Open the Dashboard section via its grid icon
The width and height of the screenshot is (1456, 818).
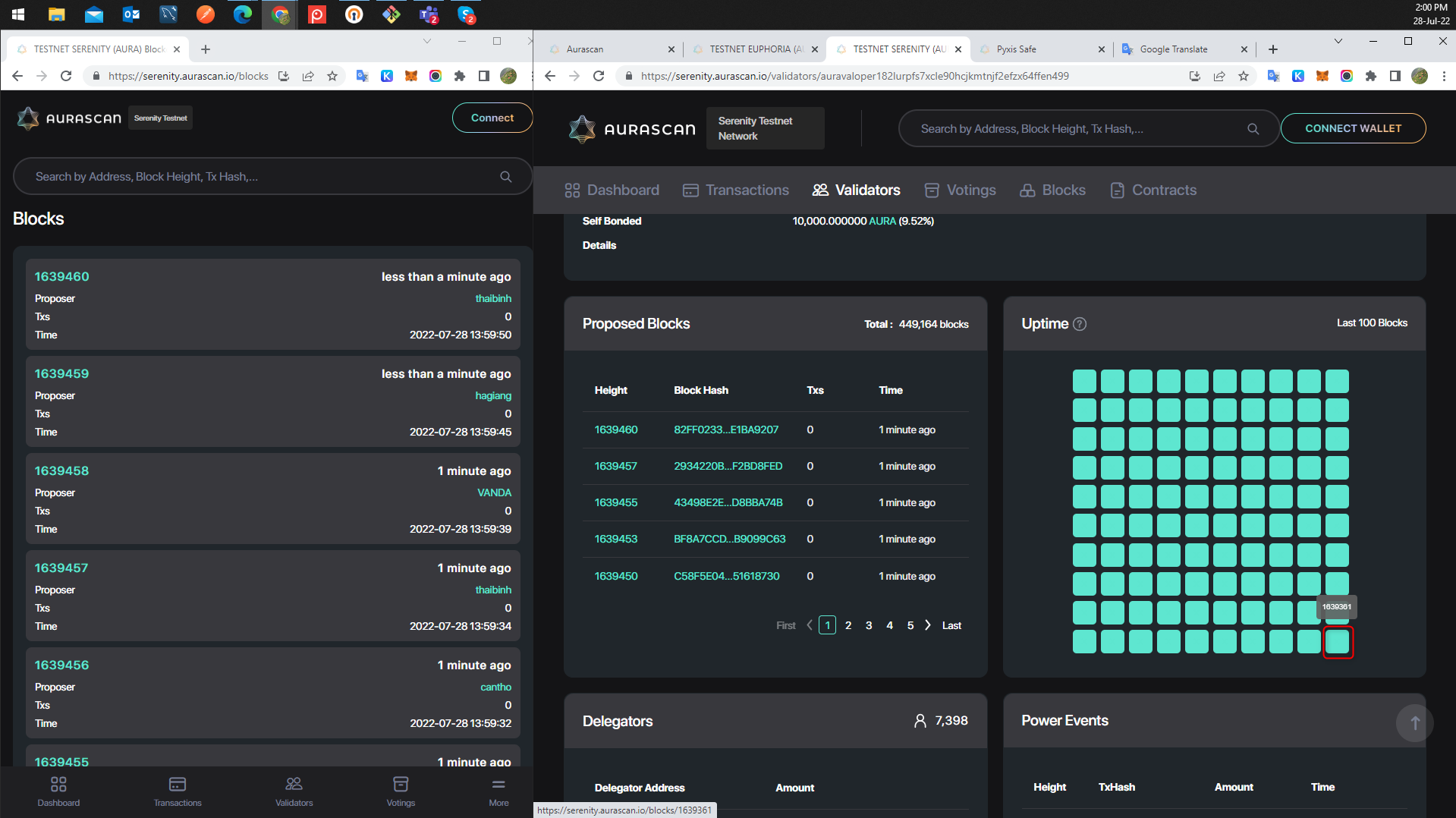coord(572,190)
